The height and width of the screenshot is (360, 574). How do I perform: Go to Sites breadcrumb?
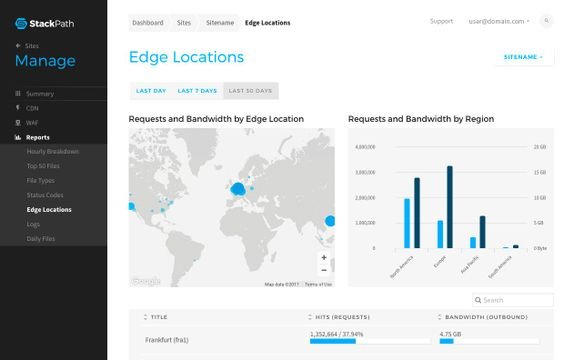184,23
